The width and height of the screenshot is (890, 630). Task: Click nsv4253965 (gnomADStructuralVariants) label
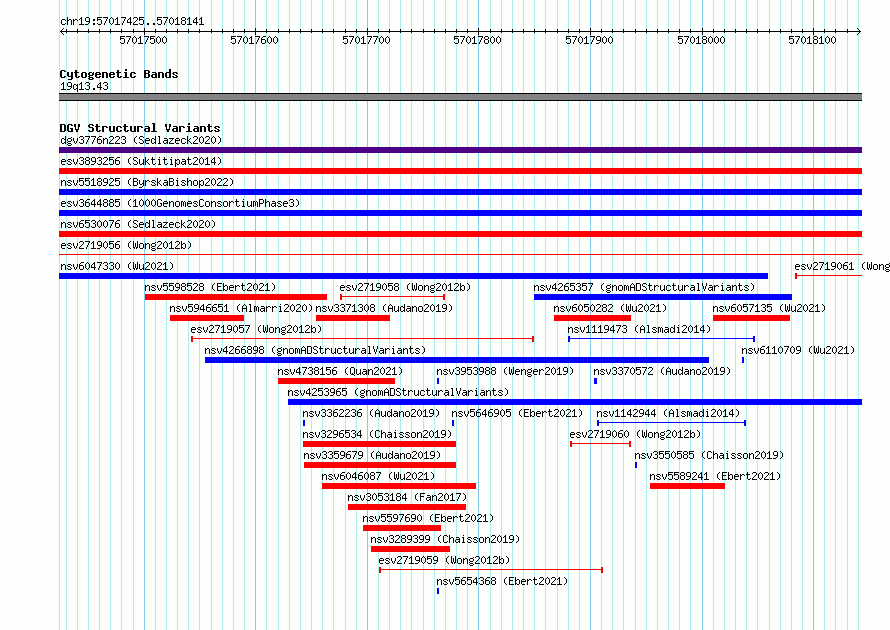398,392
